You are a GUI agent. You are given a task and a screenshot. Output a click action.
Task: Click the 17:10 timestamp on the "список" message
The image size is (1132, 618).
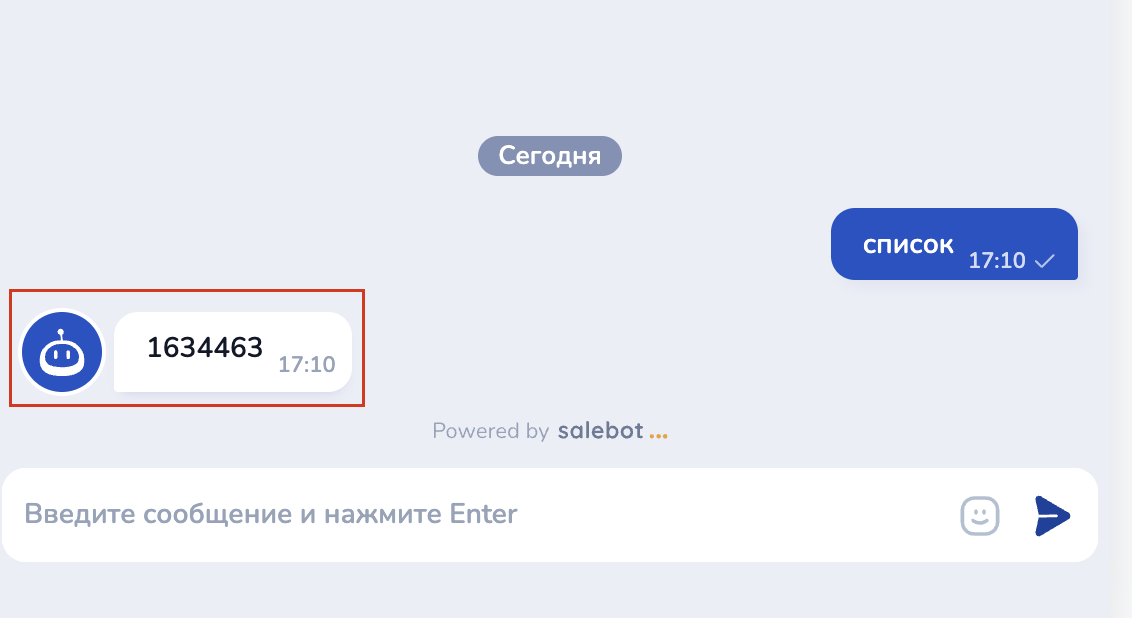997,261
